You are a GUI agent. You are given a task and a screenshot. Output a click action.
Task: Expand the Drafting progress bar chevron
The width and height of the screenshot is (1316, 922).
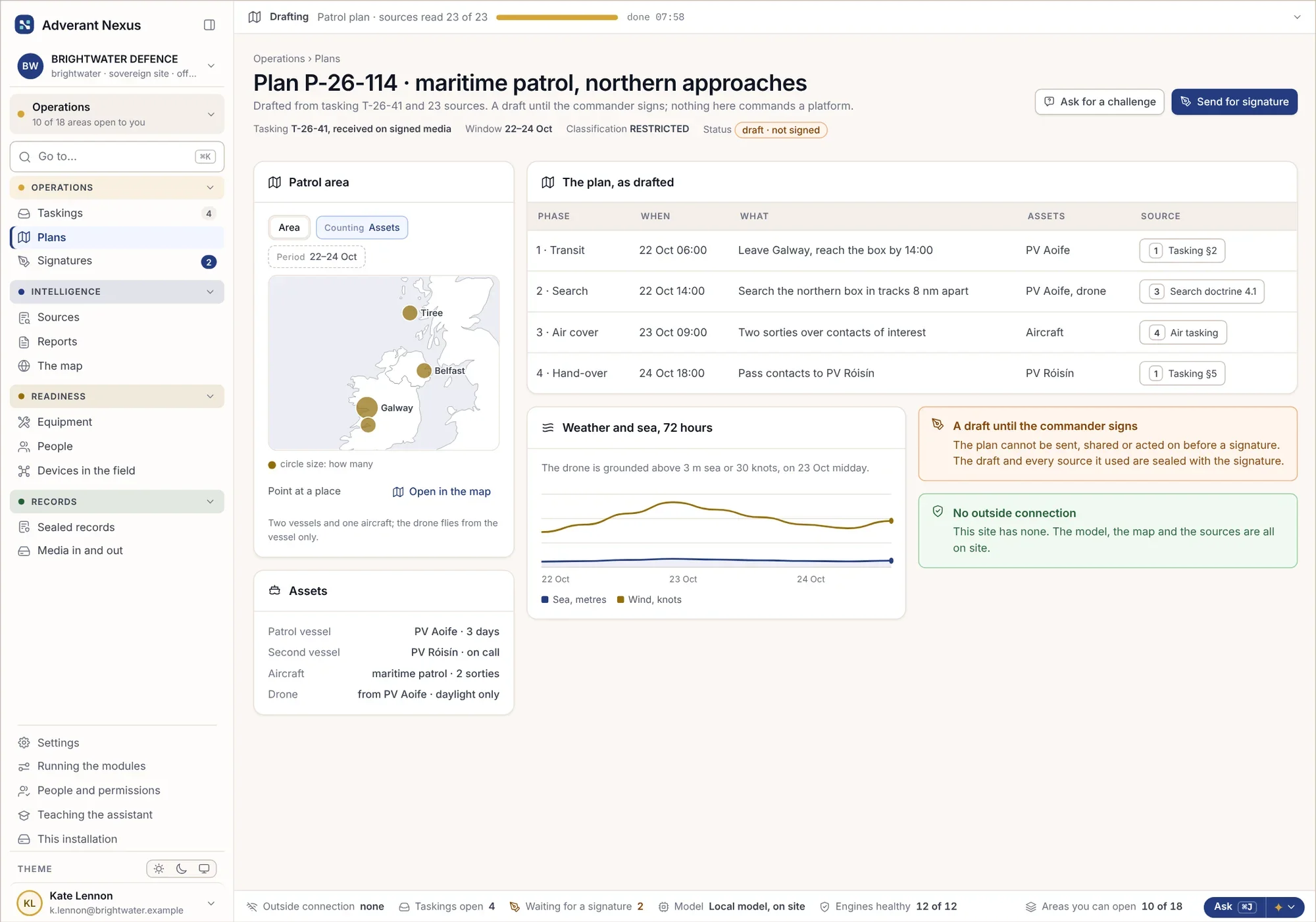click(1297, 17)
